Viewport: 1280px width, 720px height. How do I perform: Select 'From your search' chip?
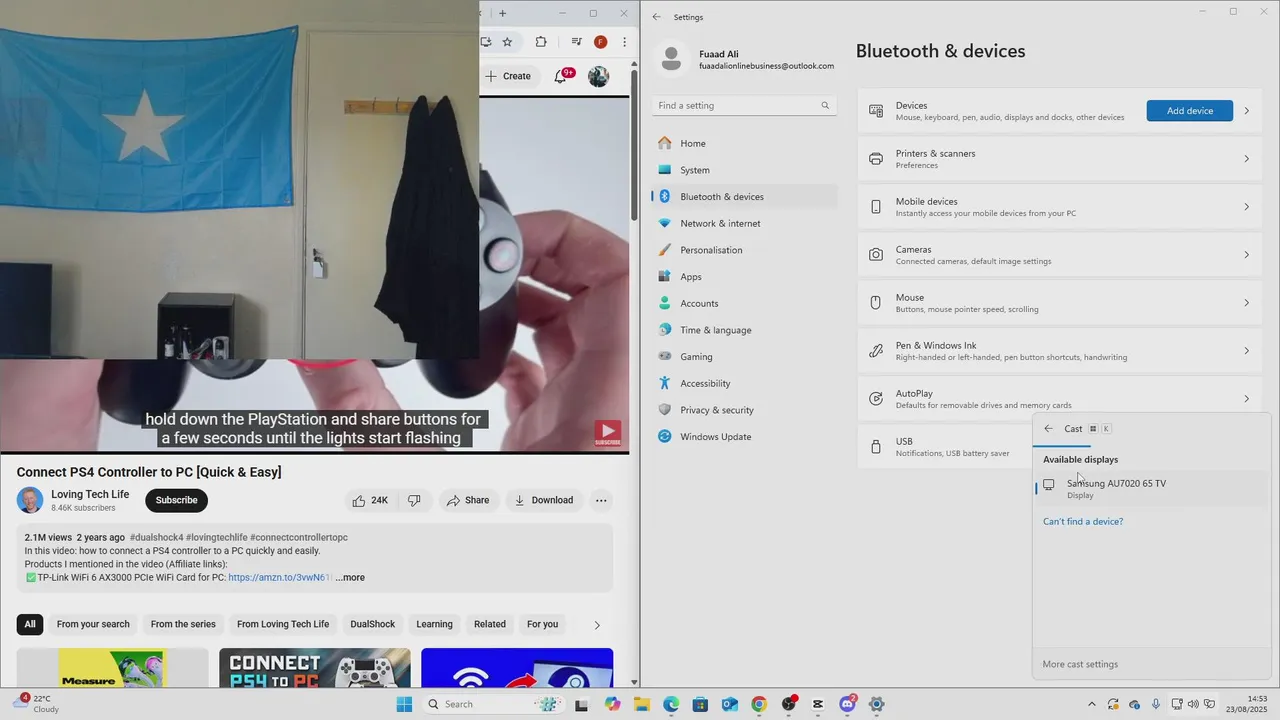click(x=93, y=624)
